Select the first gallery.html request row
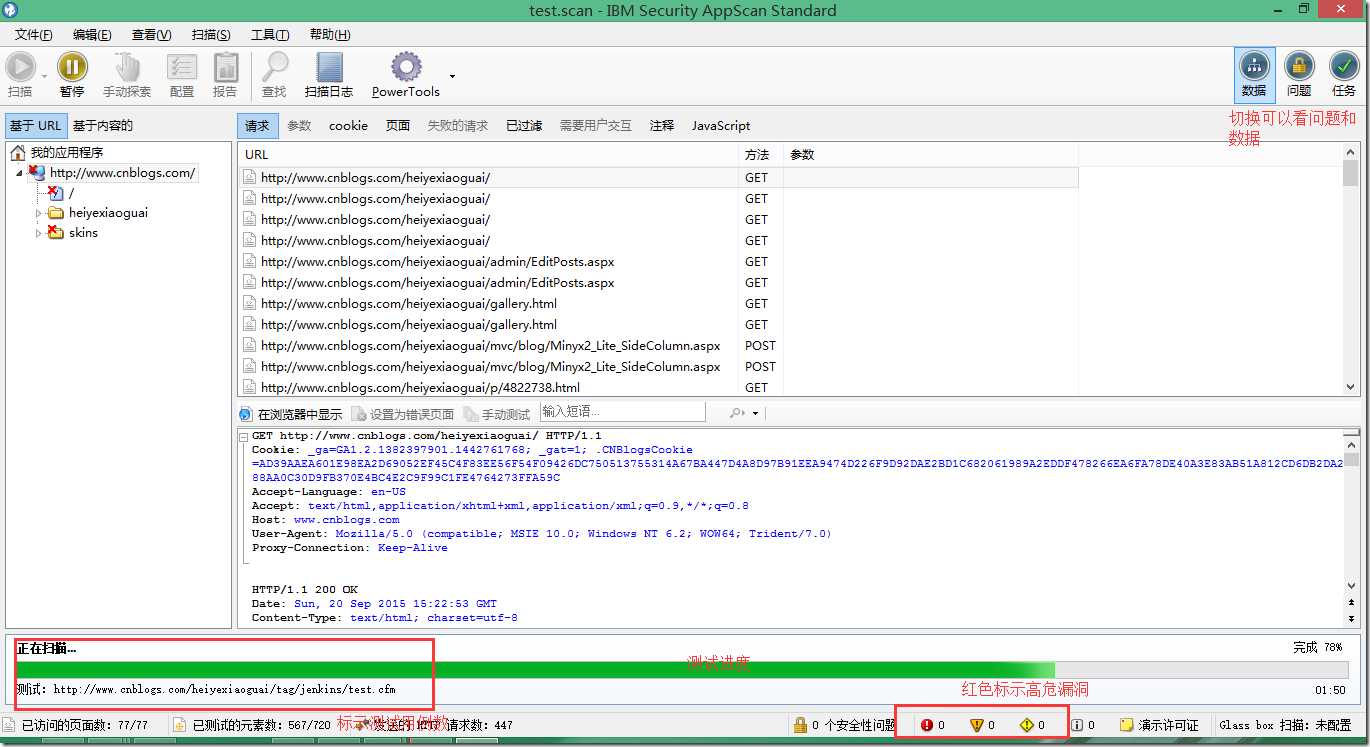This screenshot has width=1370, height=747. (x=658, y=304)
